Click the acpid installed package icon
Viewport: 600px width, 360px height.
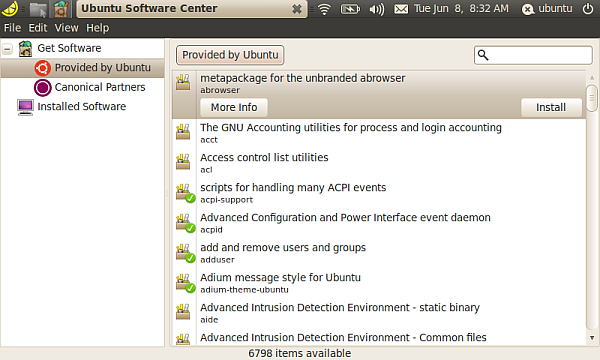[186, 223]
